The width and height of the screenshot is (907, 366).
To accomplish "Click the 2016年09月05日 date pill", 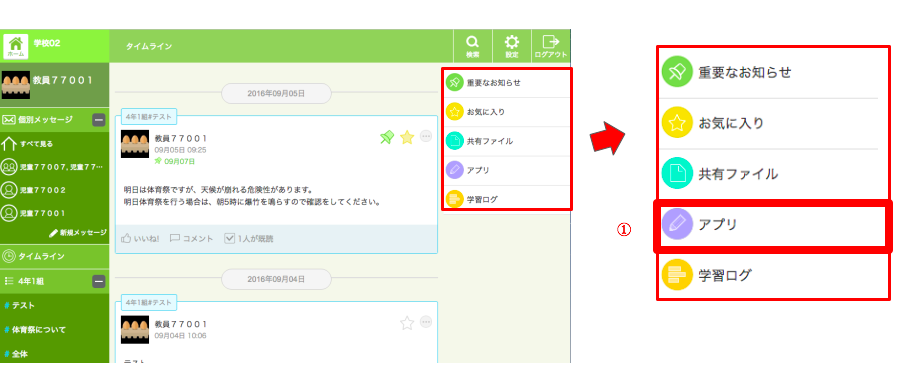I will pyautogui.click(x=276, y=93).
